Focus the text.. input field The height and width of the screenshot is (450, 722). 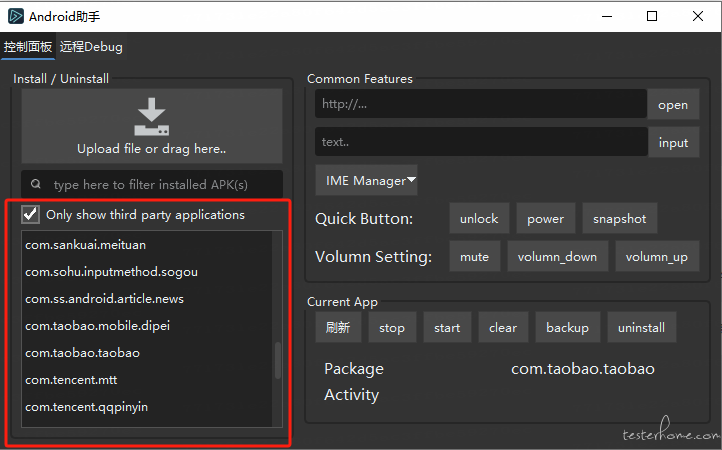[481, 142]
